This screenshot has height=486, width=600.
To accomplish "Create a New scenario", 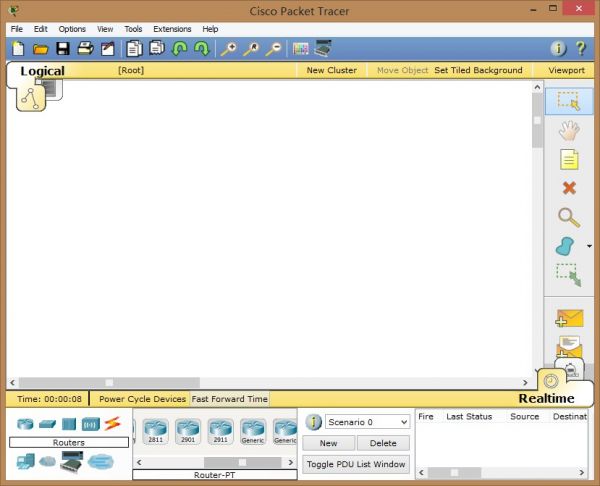I will pyautogui.click(x=328, y=443).
